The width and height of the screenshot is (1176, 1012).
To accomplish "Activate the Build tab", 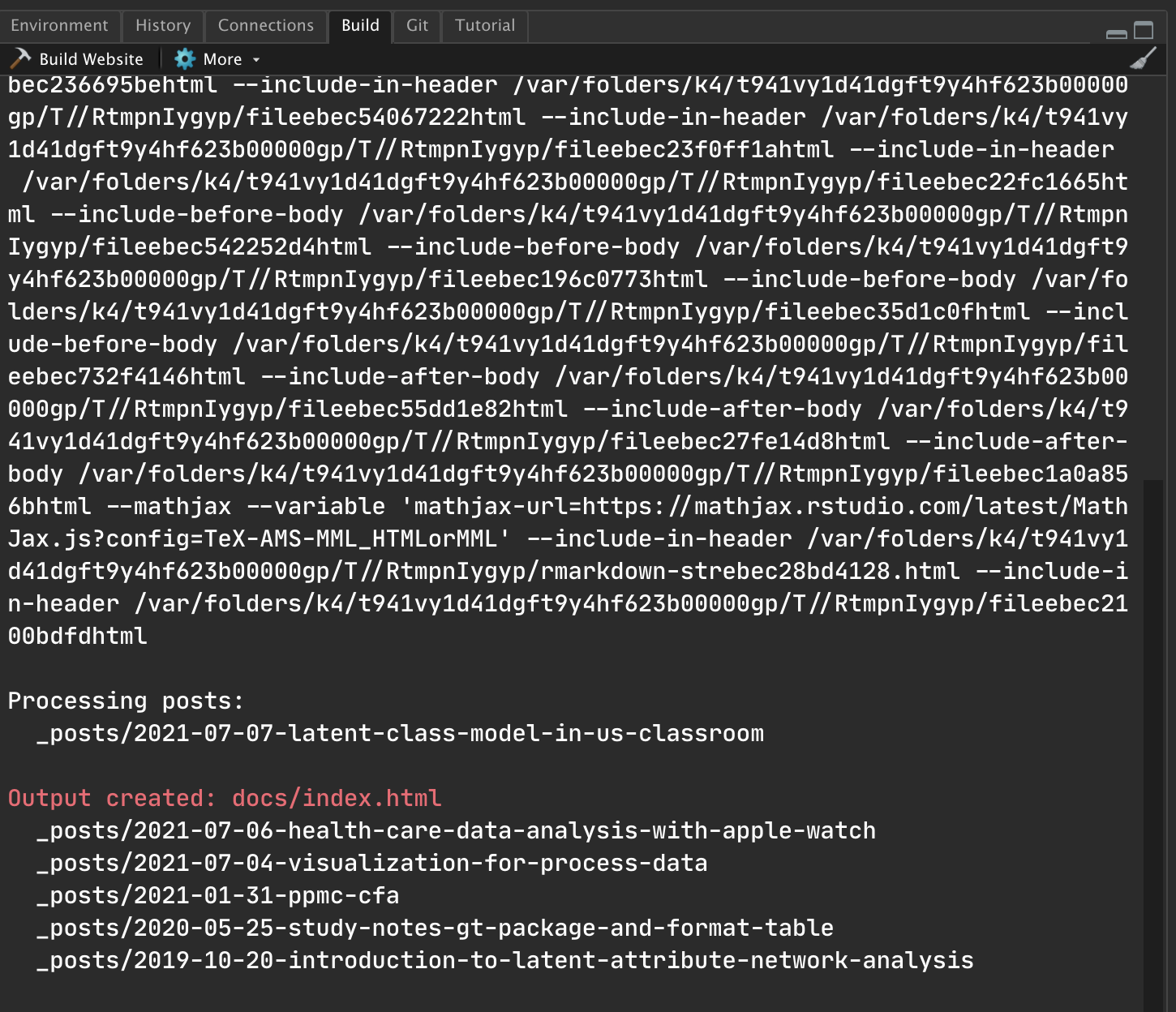I will click(x=360, y=26).
